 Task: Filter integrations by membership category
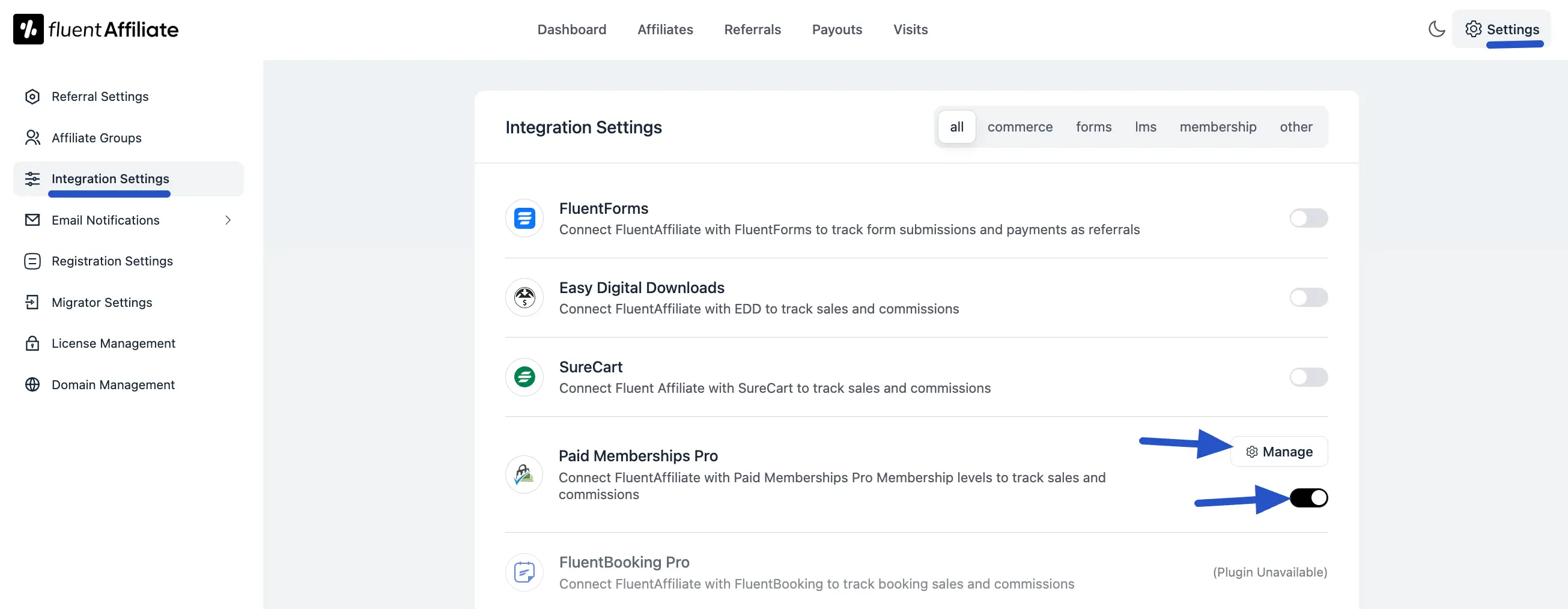(1218, 127)
